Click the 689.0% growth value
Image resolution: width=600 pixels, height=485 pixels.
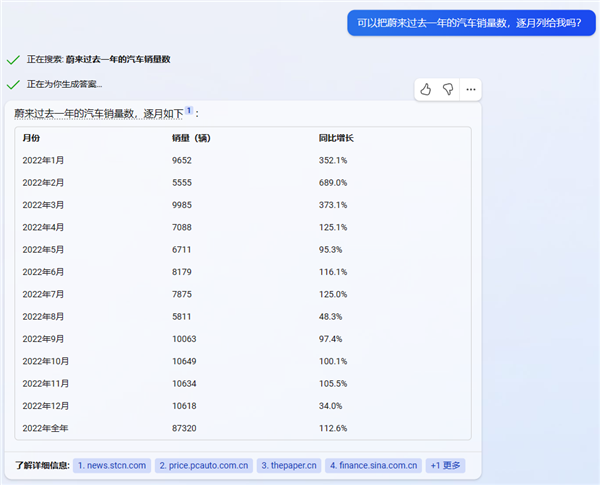pyautogui.click(x=333, y=183)
